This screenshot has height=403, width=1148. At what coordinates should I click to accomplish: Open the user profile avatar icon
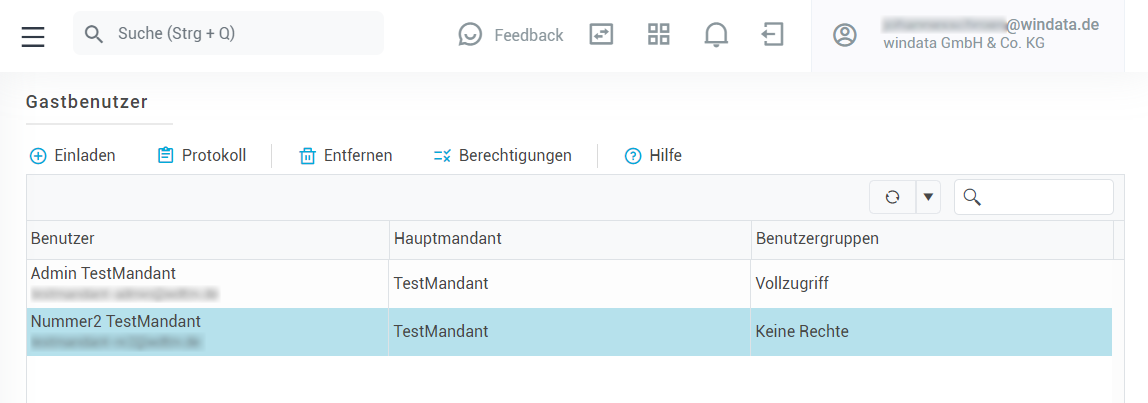click(845, 35)
